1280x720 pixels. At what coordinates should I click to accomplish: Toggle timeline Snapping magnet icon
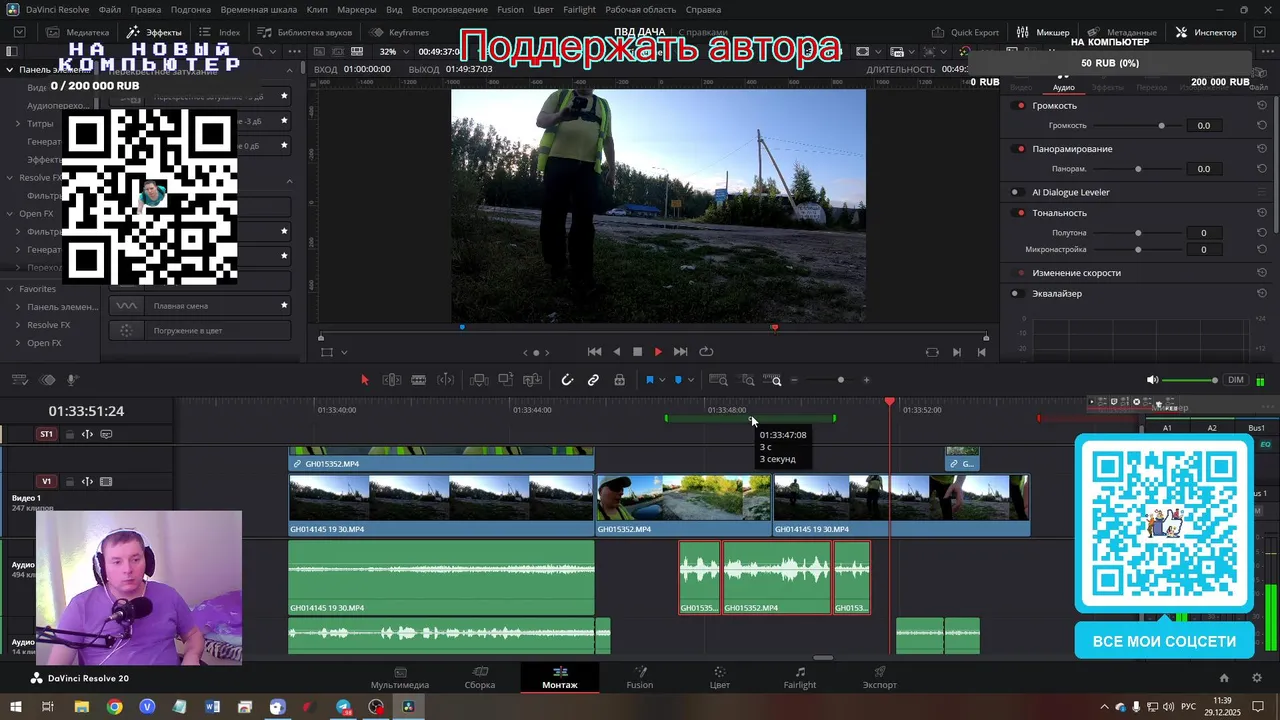coord(567,380)
